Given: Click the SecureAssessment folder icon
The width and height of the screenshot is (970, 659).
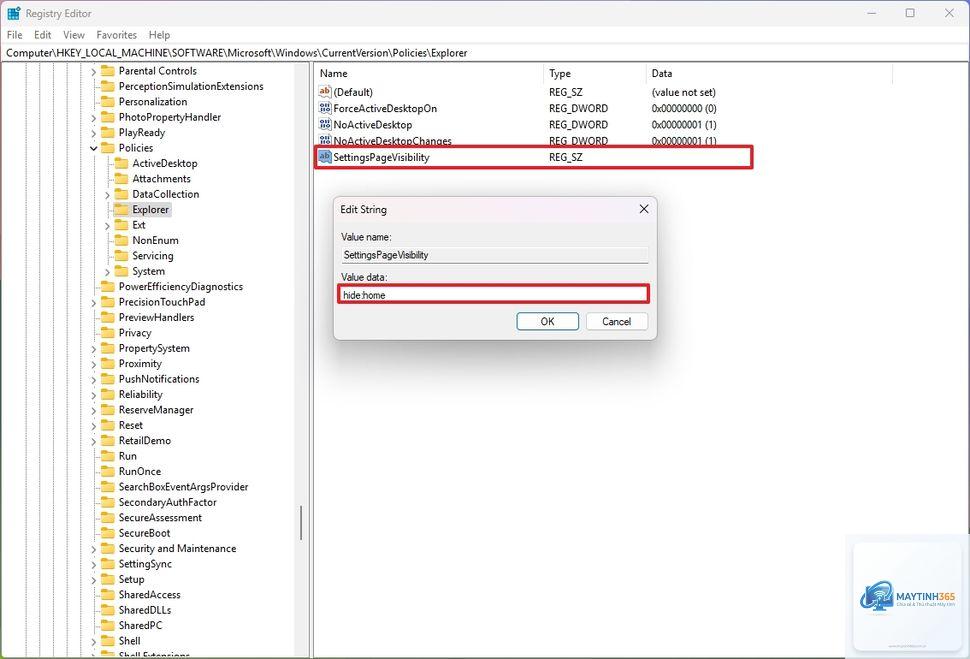Looking at the screenshot, I should click(x=108, y=517).
